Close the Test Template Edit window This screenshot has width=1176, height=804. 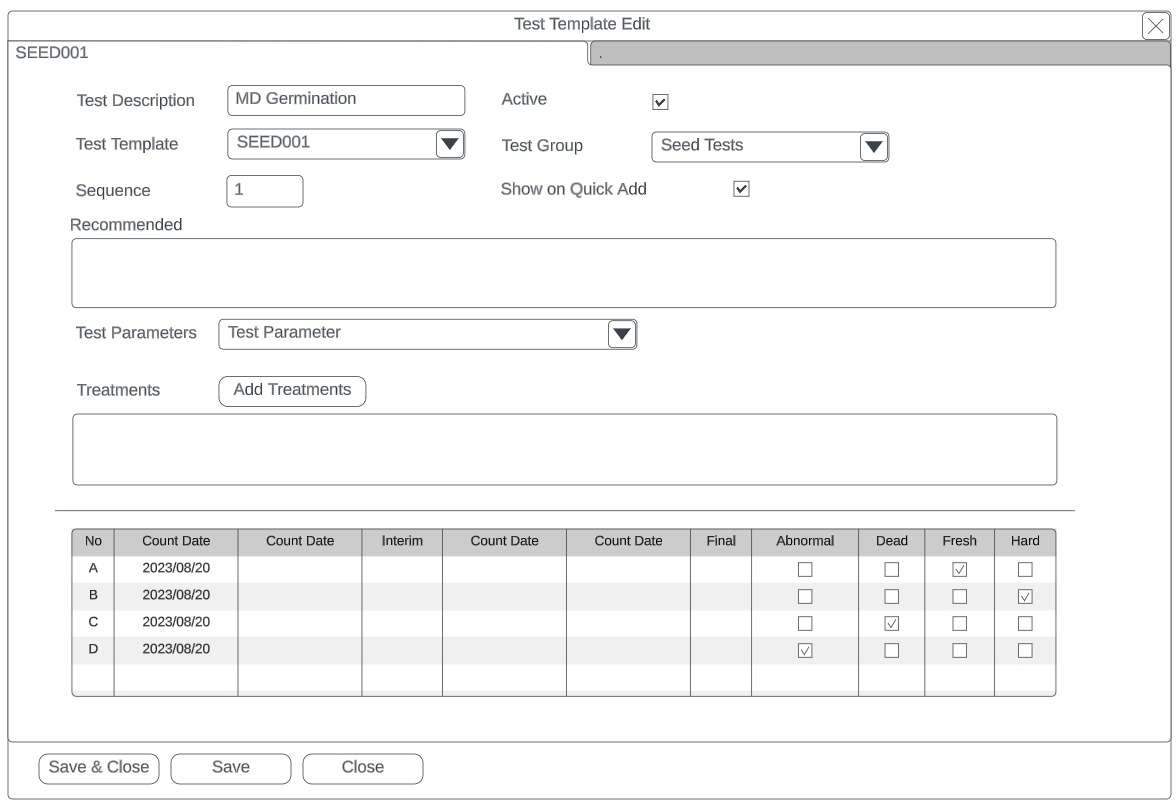[1156, 26]
